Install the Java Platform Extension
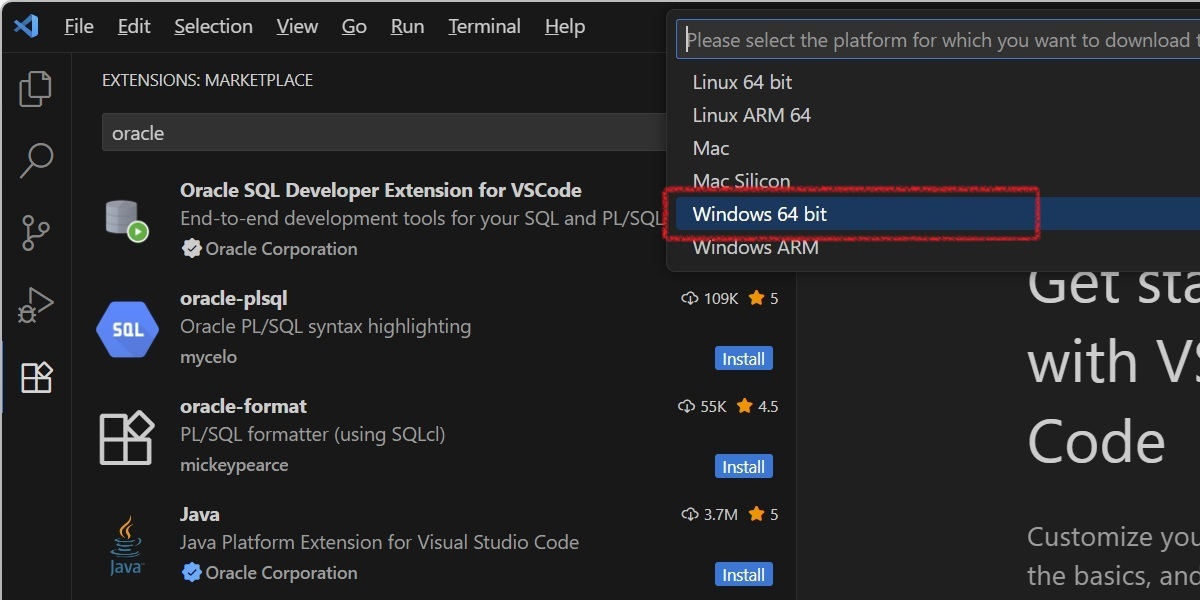Screen dimensions: 1200x600 point(743,574)
